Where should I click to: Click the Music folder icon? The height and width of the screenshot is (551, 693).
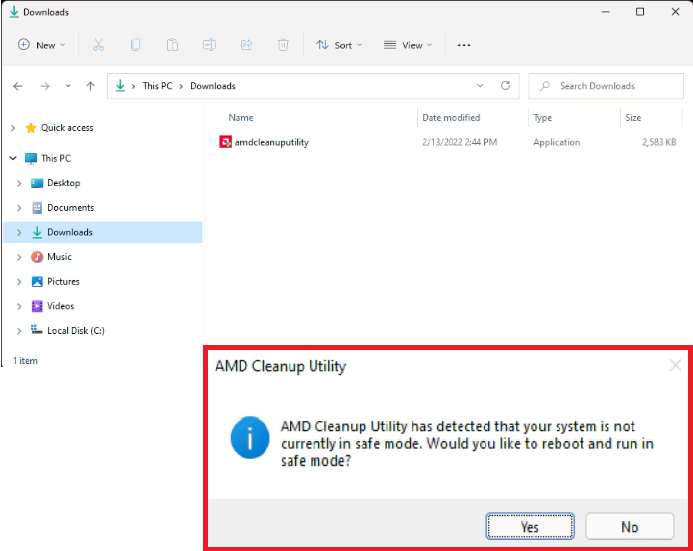(37, 257)
